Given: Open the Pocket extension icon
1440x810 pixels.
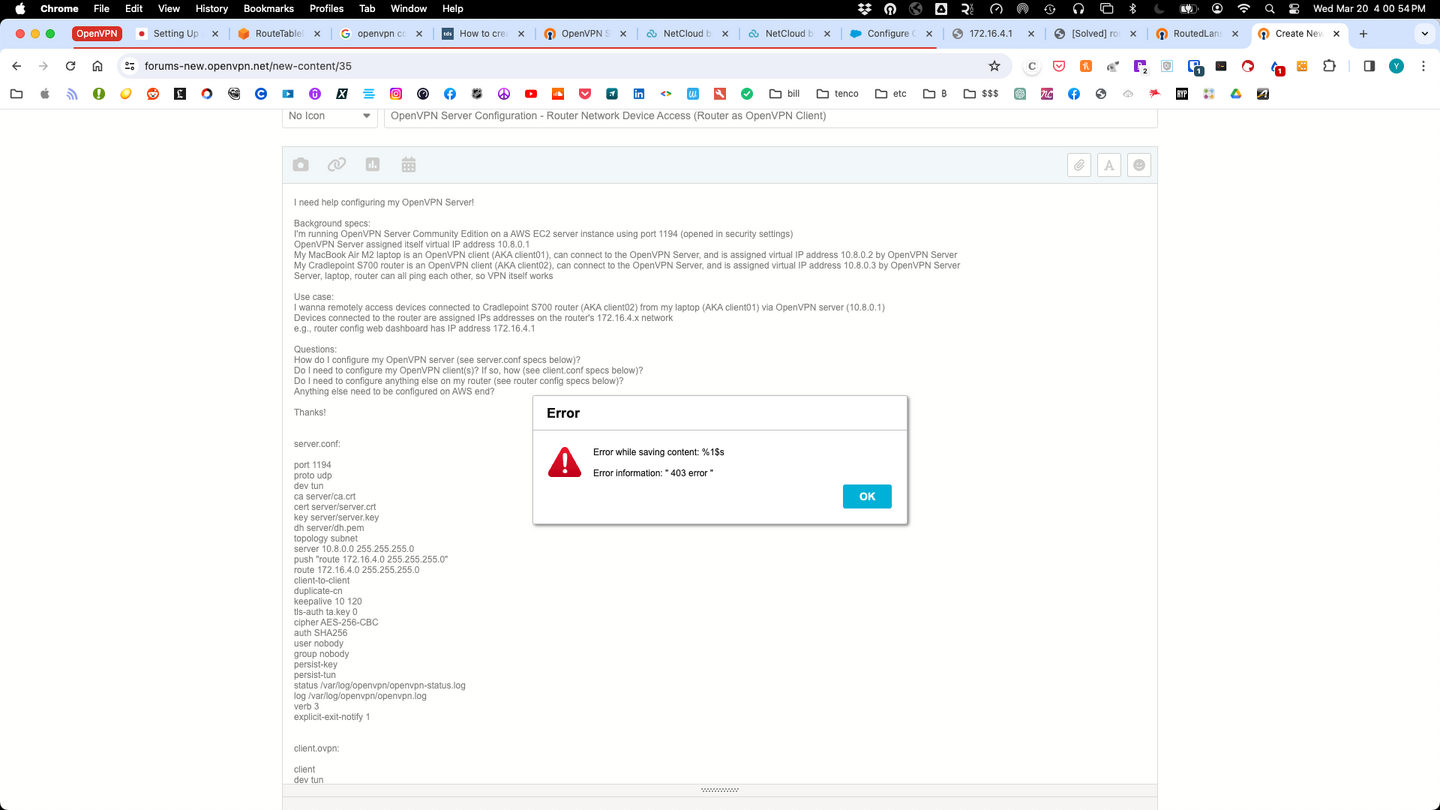Looking at the screenshot, I should pos(1059,66).
